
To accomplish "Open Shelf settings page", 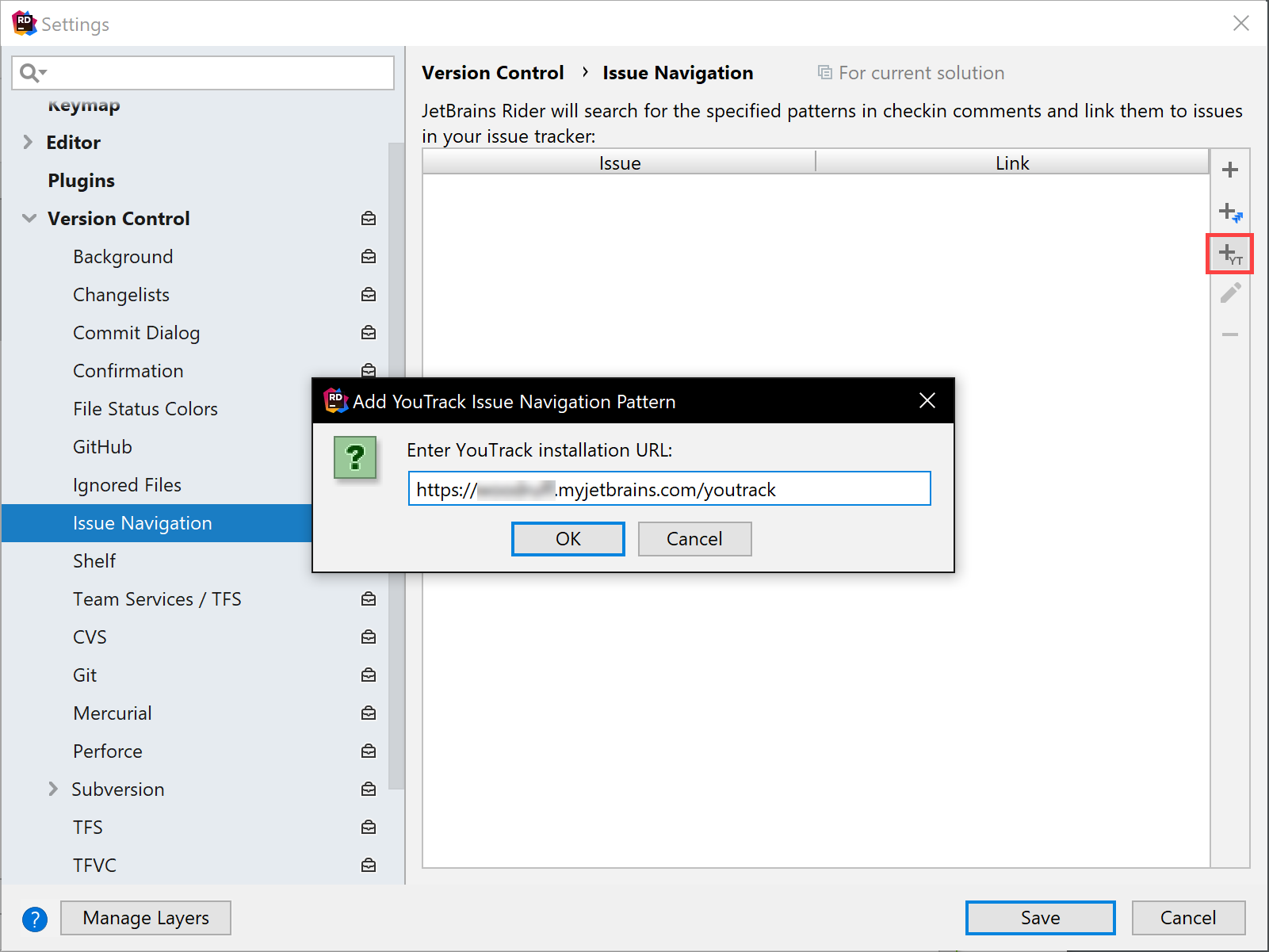I will coord(94,561).
